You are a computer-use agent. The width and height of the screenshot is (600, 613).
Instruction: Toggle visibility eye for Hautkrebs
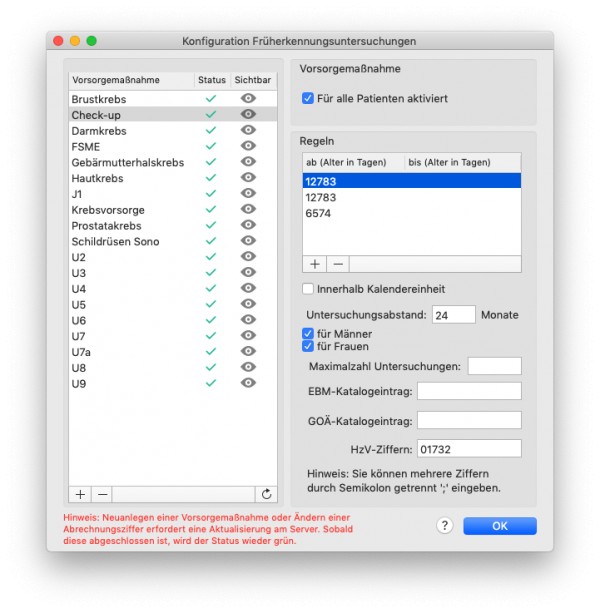(x=248, y=177)
